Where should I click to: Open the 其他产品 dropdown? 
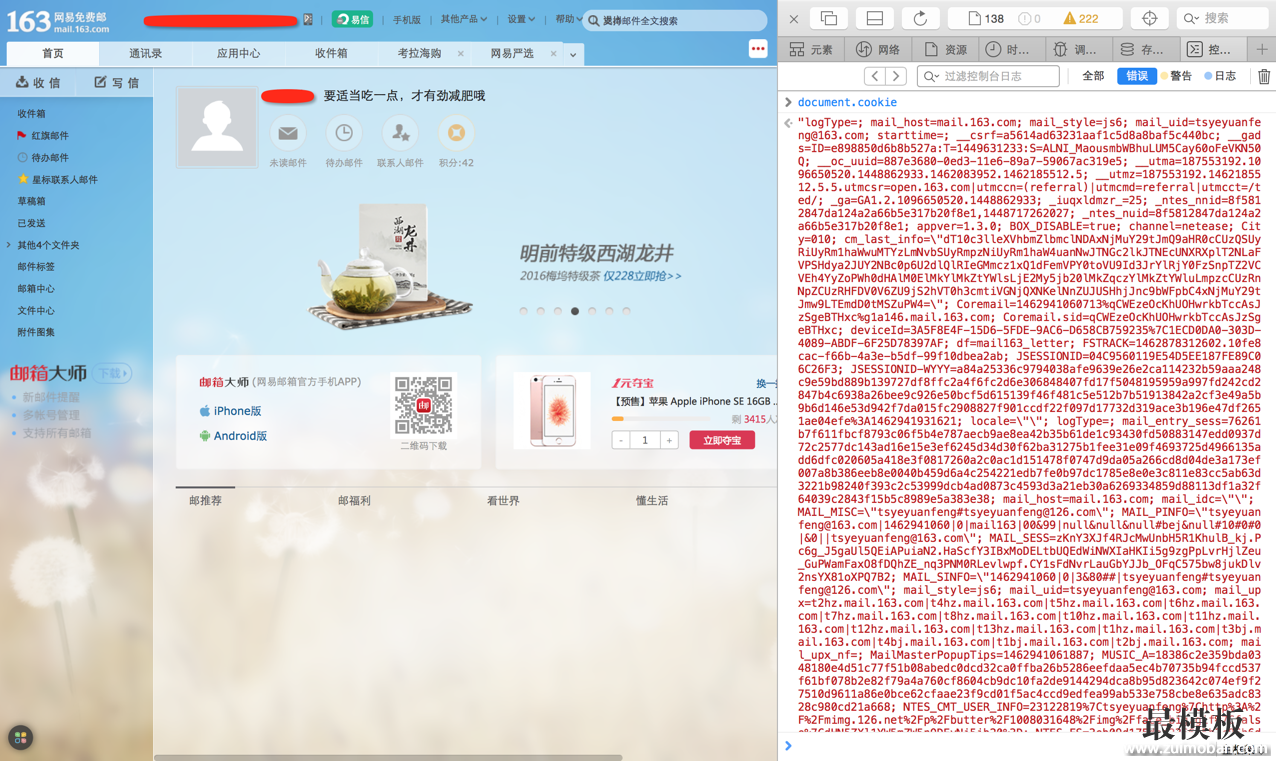(464, 19)
